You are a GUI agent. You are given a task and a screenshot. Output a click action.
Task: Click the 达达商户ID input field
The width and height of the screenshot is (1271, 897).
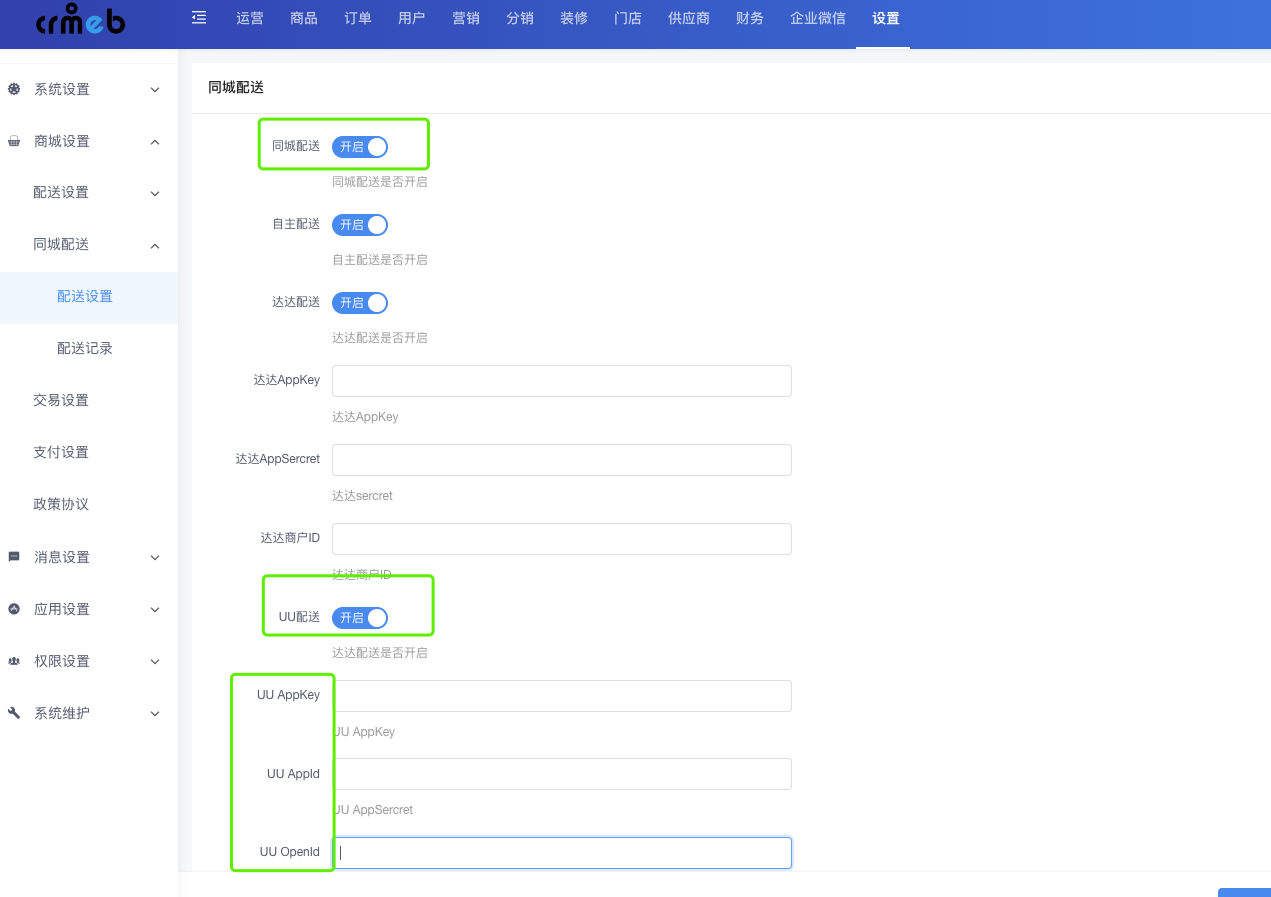click(x=562, y=539)
